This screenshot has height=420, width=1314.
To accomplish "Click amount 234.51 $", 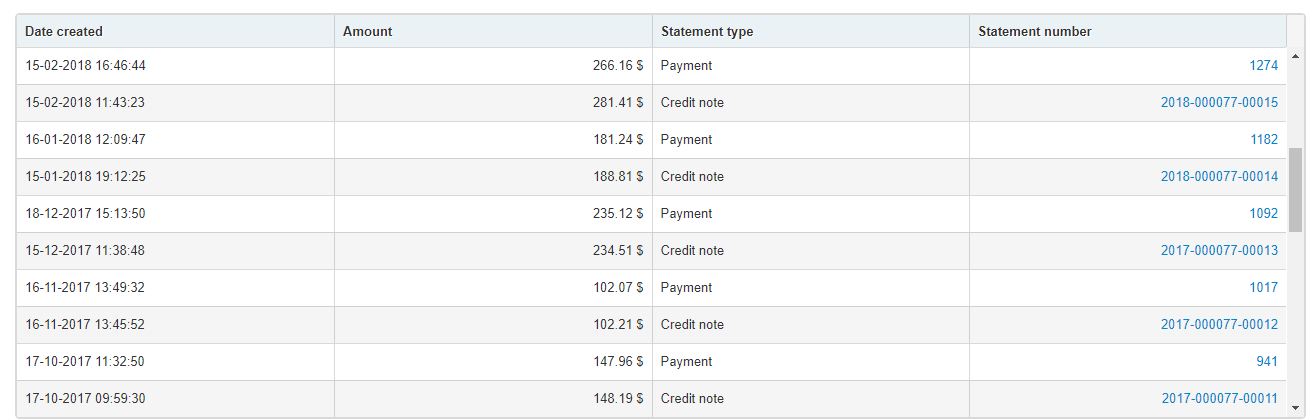I will (x=618, y=251).
